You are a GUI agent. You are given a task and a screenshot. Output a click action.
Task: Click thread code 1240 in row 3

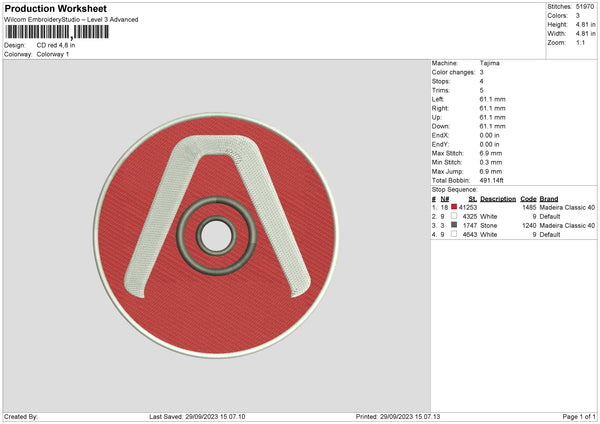[x=529, y=226]
